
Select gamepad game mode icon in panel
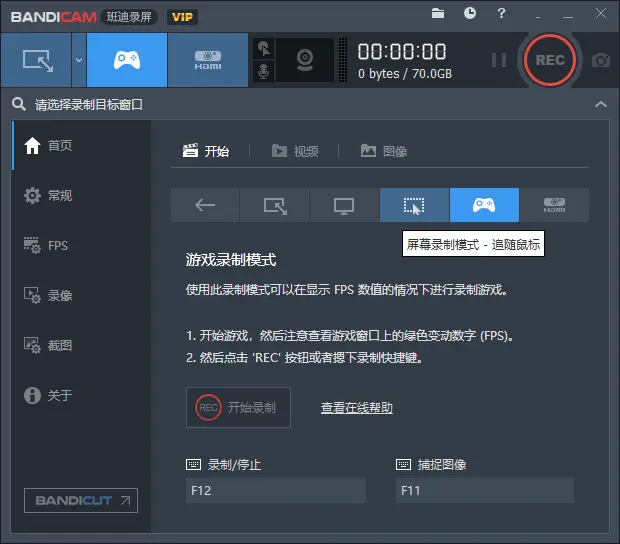tap(484, 205)
